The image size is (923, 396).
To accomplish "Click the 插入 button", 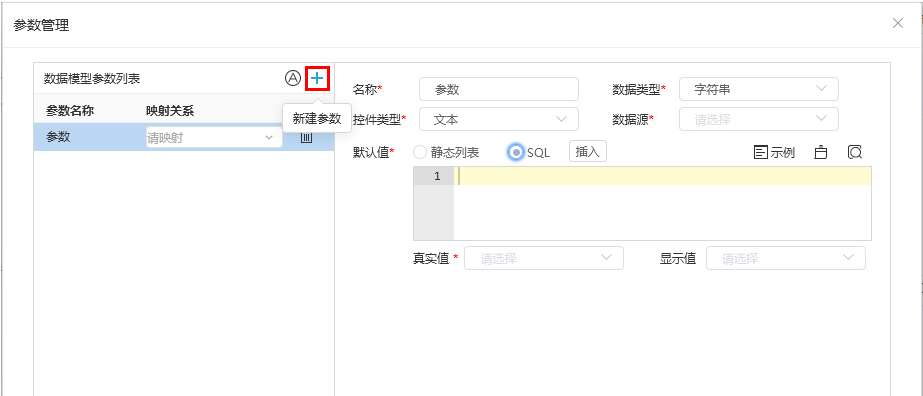I will [587, 152].
